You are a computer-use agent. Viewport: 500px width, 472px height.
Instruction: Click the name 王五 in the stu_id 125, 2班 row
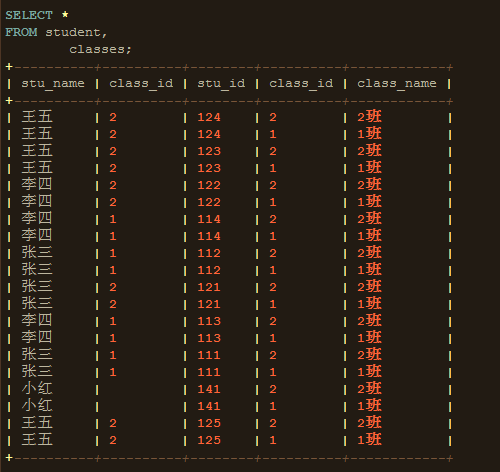click(x=37, y=423)
